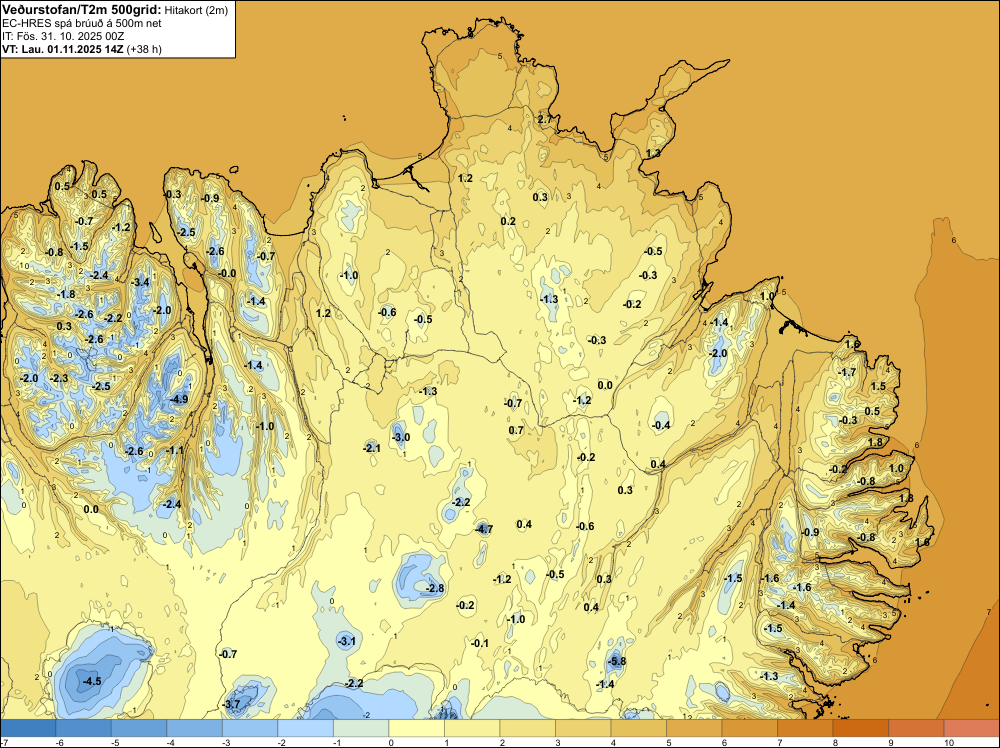Click the -0.1 temperature value on the map
The height and width of the screenshot is (748, 1000).
[x=480, y=643]
